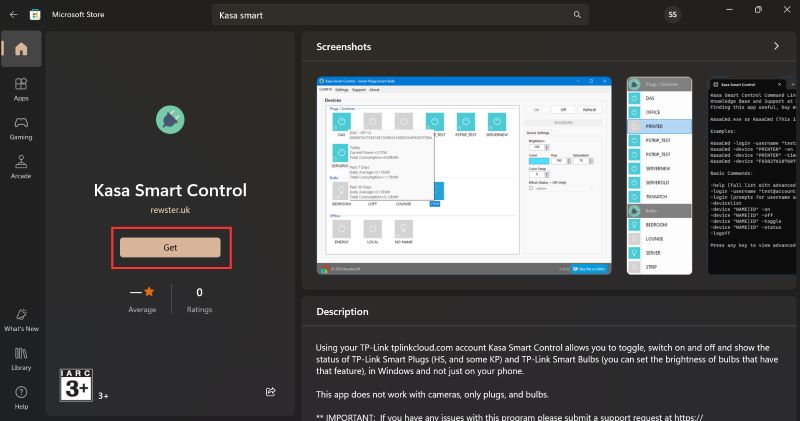This screenshot has height=421, width=800.
Task: Open the SS user profile avatar
Action: click(672, 15)
